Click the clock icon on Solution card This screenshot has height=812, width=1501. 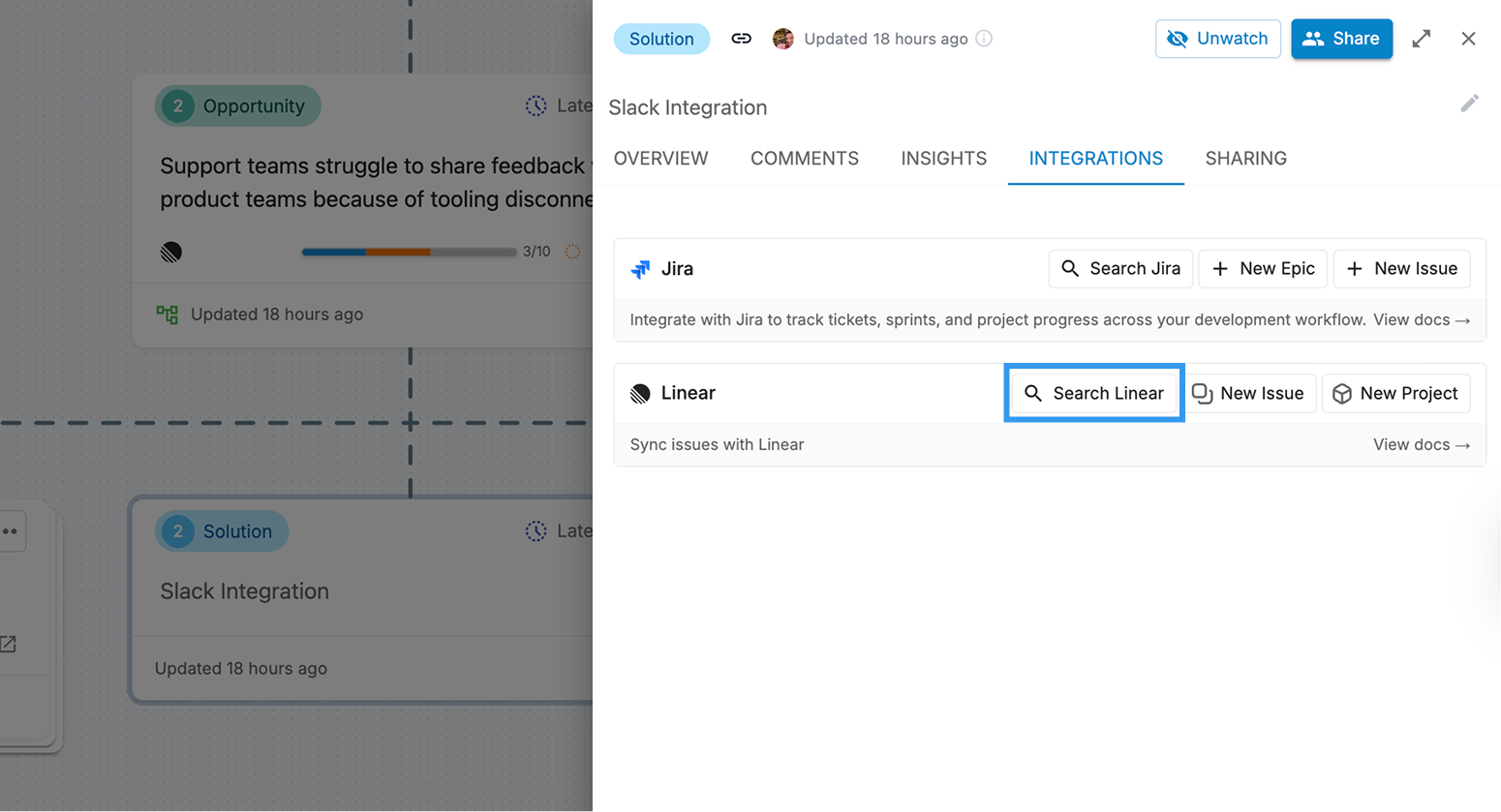point(536,530)
